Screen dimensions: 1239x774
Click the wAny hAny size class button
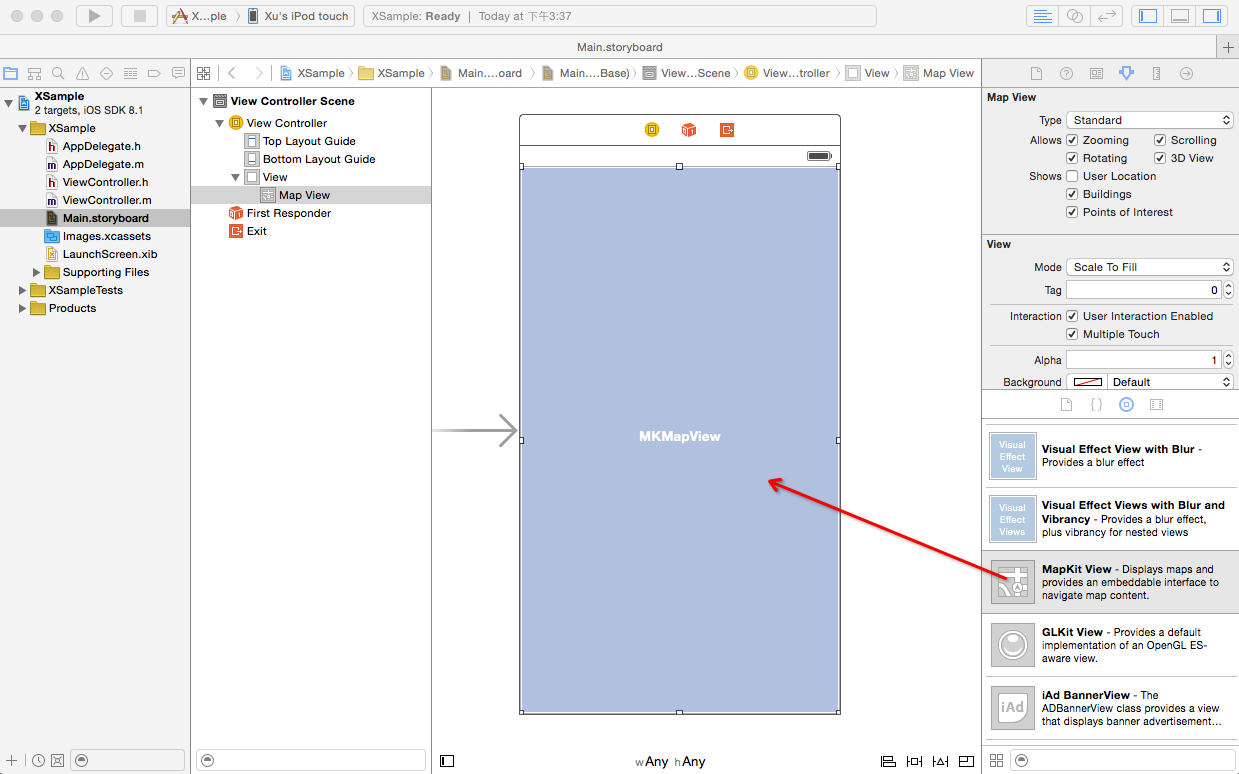tap(670, 761)
